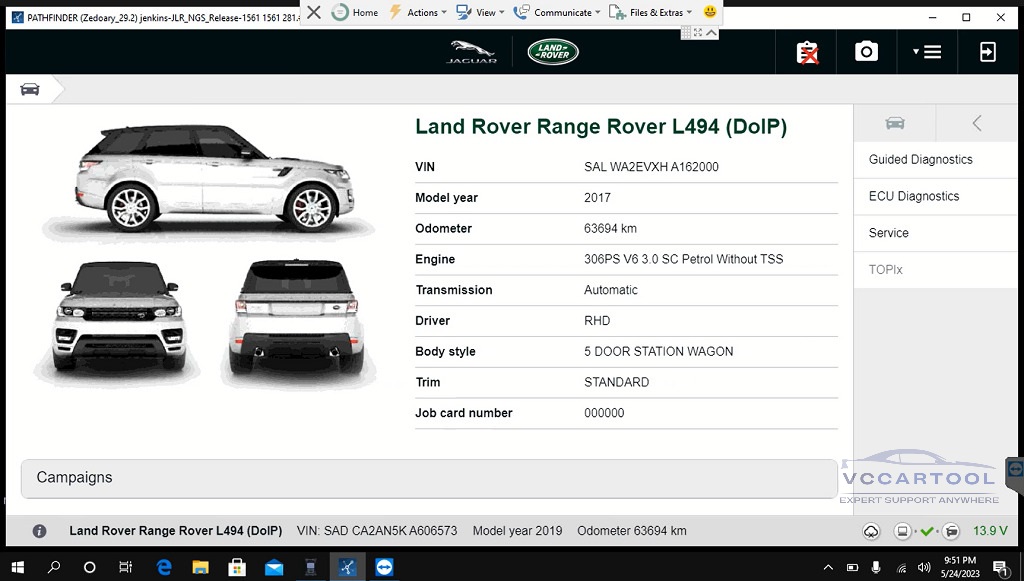The image size is (1024, 581).
Task: Open the crossed-out clipboard job card icon
Action: (x=807, y=52)
